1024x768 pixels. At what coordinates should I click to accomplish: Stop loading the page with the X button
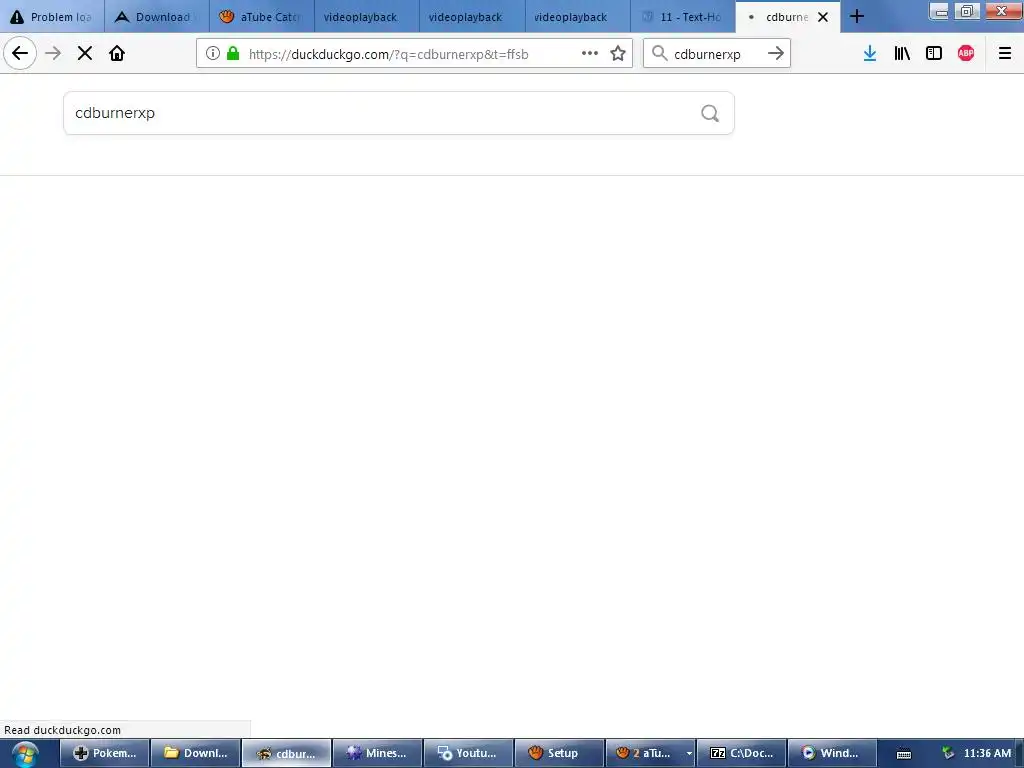coord(85,54)
